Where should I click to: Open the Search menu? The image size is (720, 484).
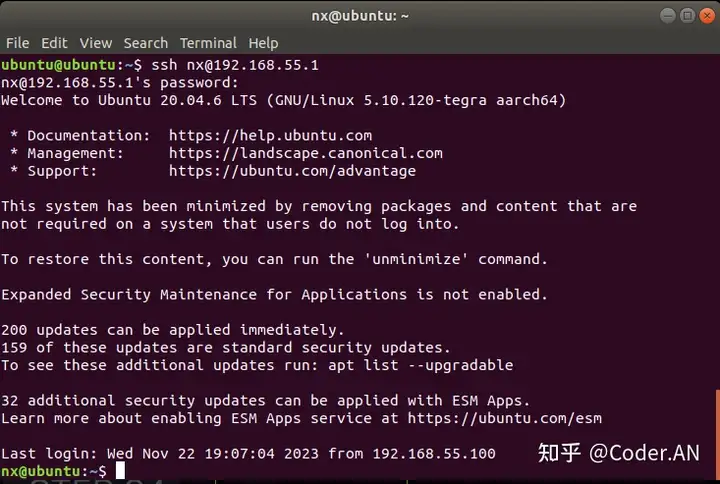(x=146, y=43)
